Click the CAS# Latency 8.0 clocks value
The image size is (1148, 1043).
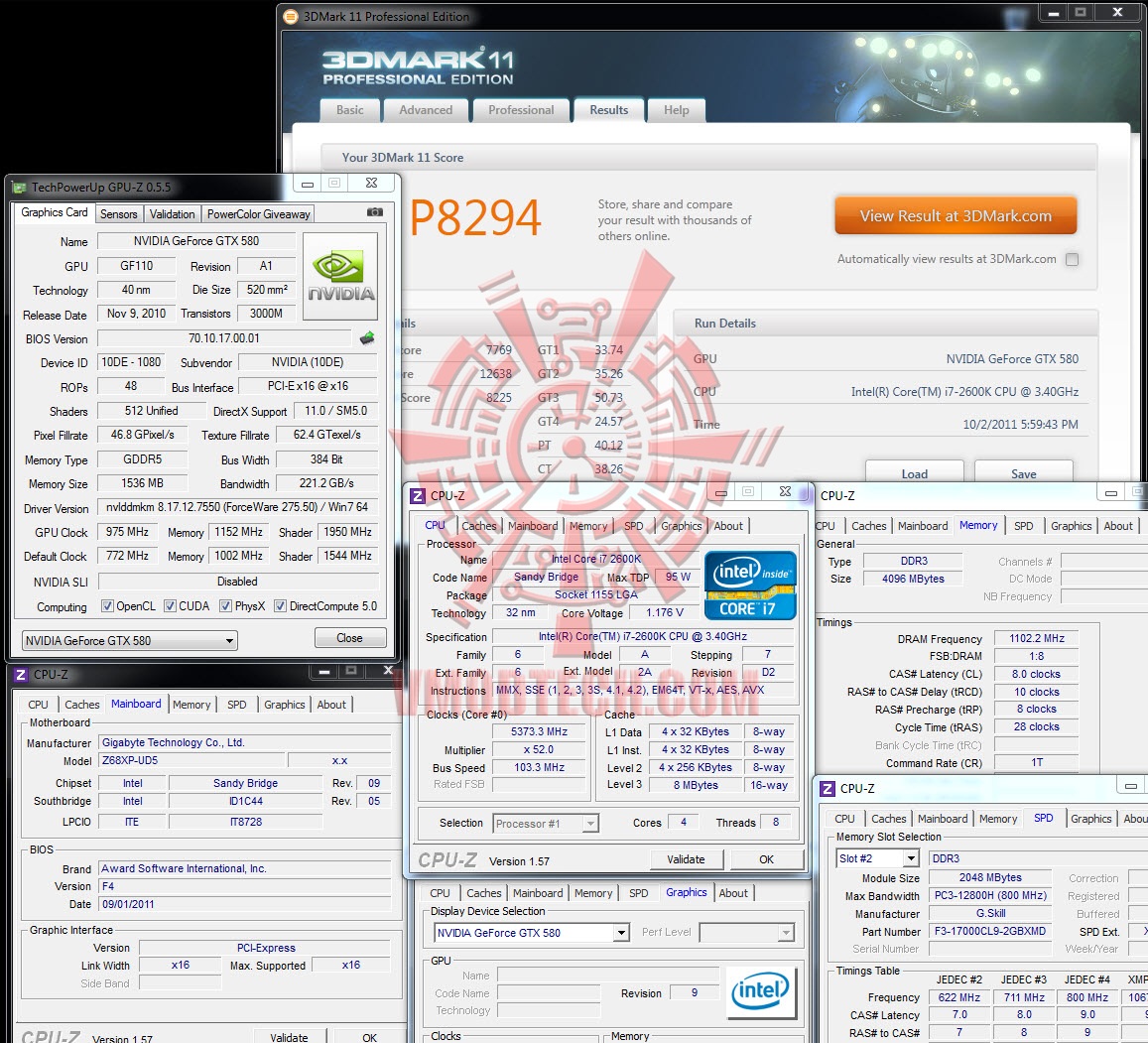pos(1037,674)
